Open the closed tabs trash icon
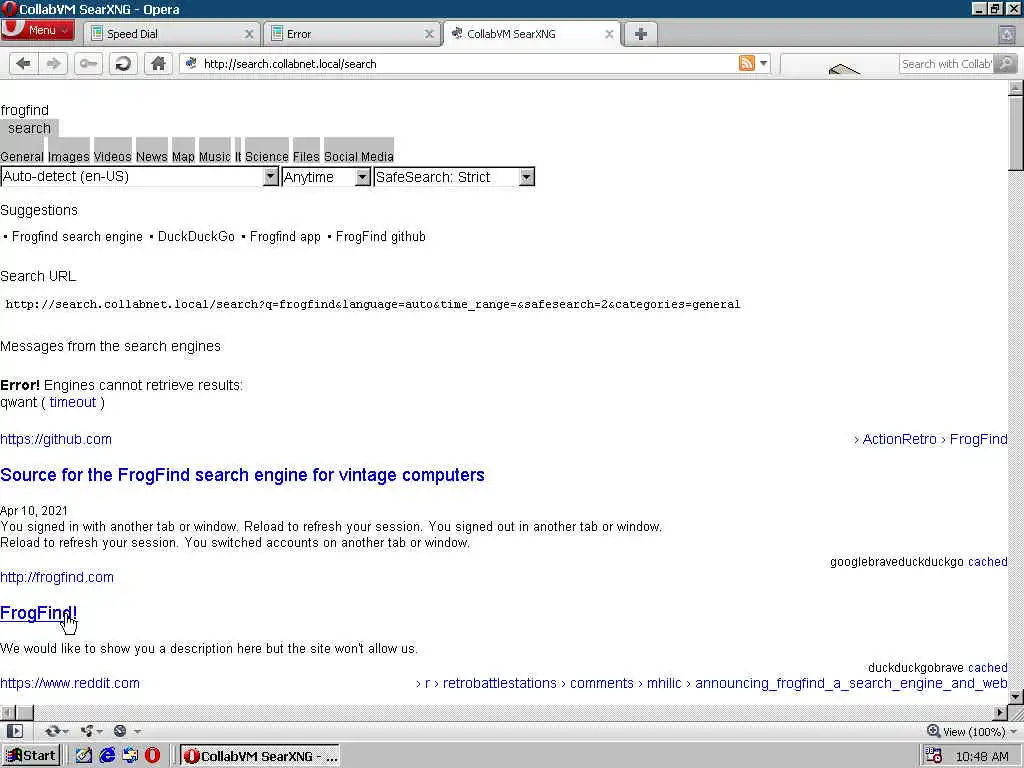This screenshot has width=1024, height=768. (x=1008, y=34)
